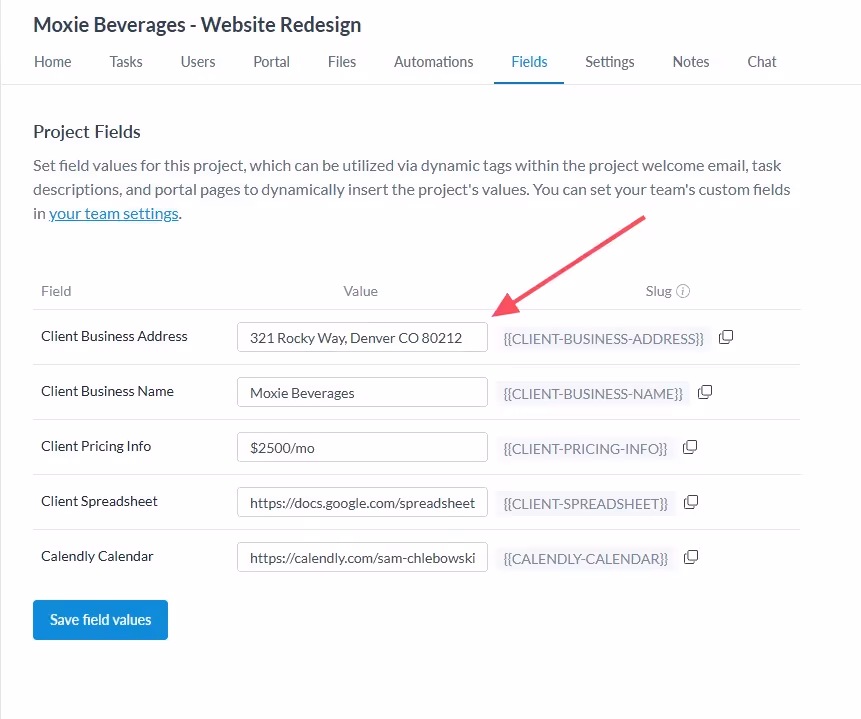Image resolution: width=861 pixels, height=719 pixels.
Task: Open the Chat tab
Action: [762, 62]
